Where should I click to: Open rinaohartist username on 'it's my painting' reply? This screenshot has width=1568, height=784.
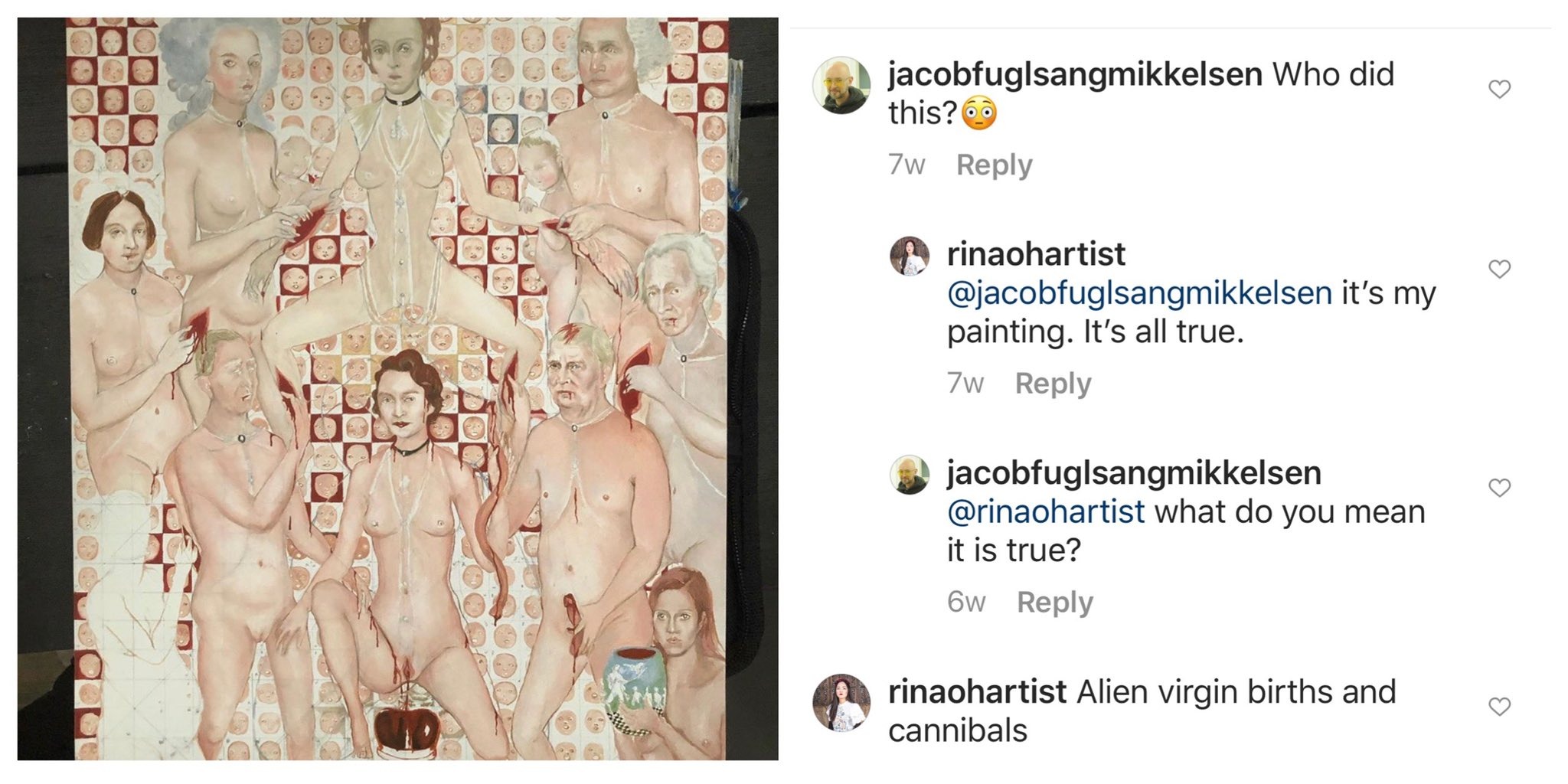(1036, 254)
